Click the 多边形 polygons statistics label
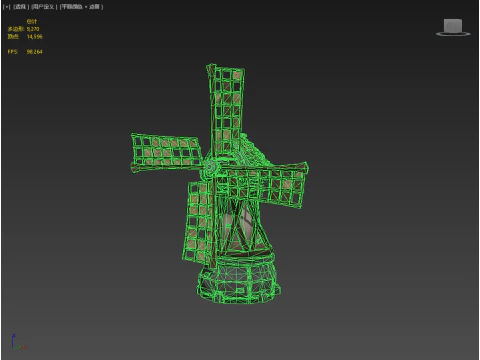 click(x=16, y=29)
